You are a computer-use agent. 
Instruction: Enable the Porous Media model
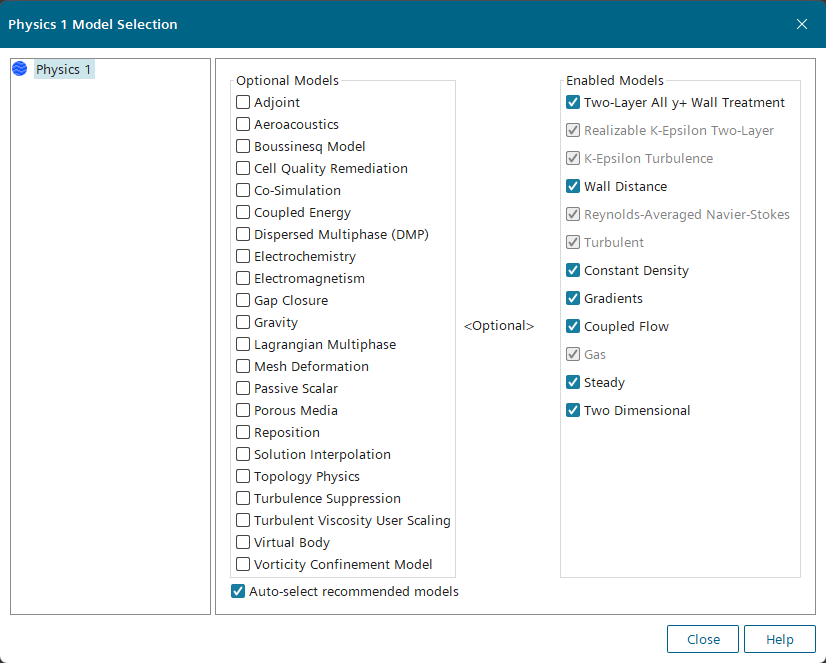(243, 410)
